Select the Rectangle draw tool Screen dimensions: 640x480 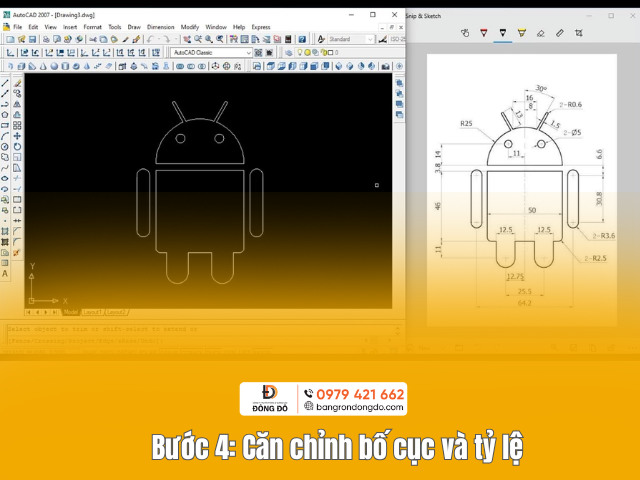[5, 125]
